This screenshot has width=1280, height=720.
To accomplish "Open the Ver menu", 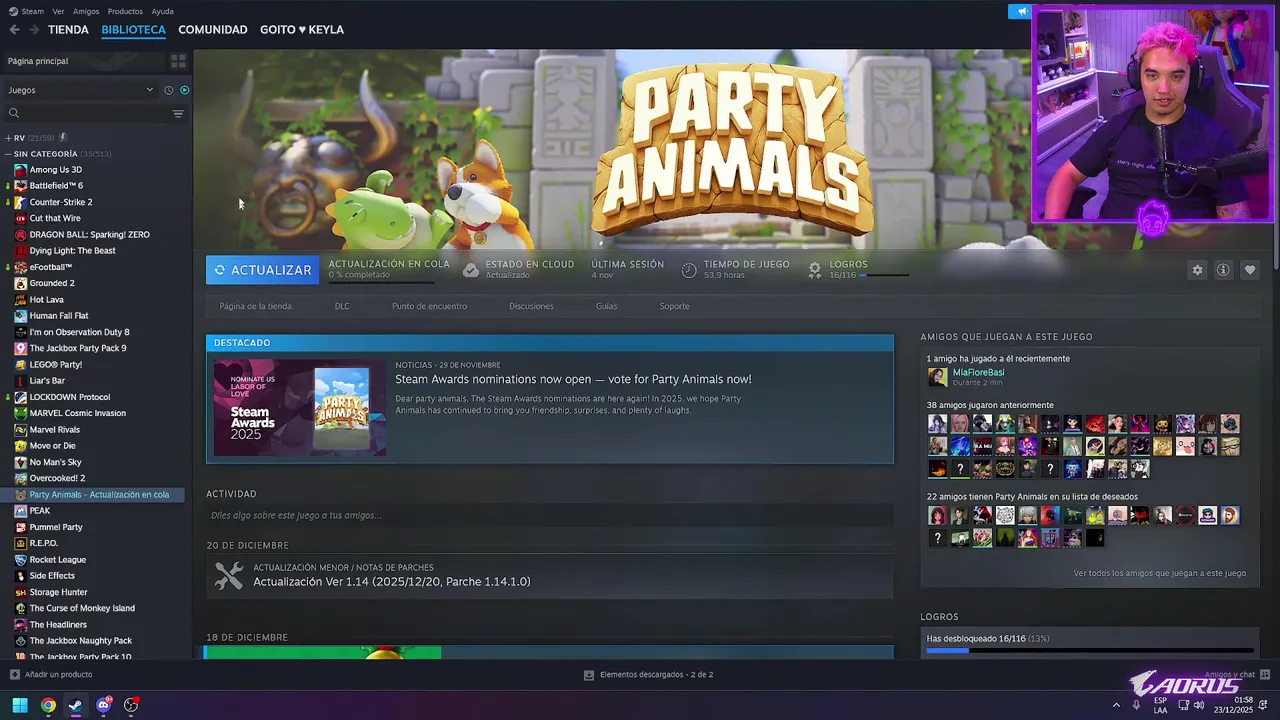I will pos(58,11).
